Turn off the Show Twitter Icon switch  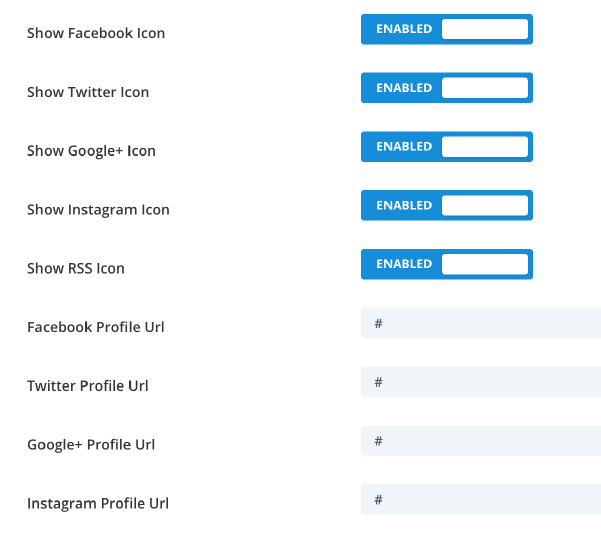coord(446,88)
